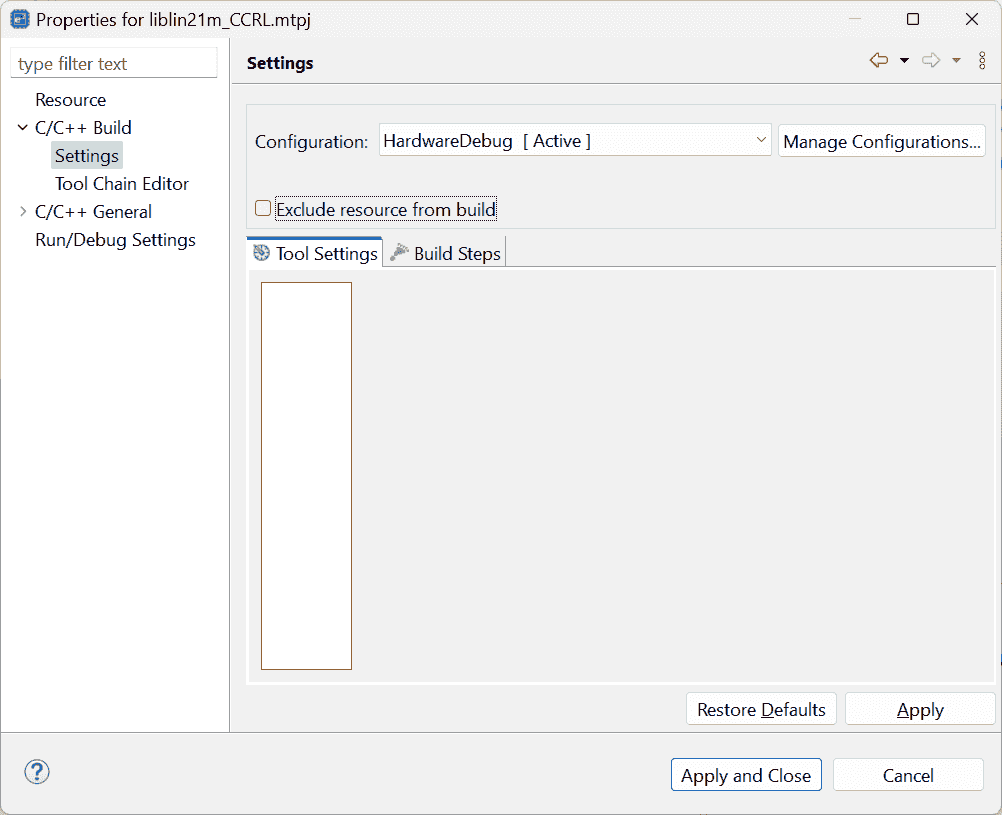
Task: Click the properties window title icon
Action: pos(18,20)
